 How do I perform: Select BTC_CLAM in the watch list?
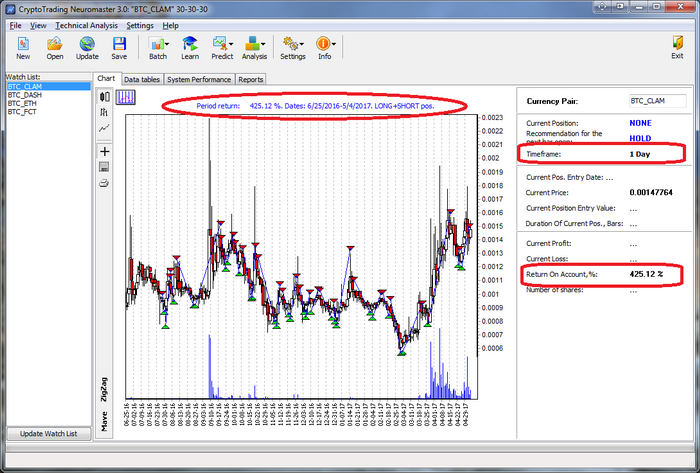48,86
